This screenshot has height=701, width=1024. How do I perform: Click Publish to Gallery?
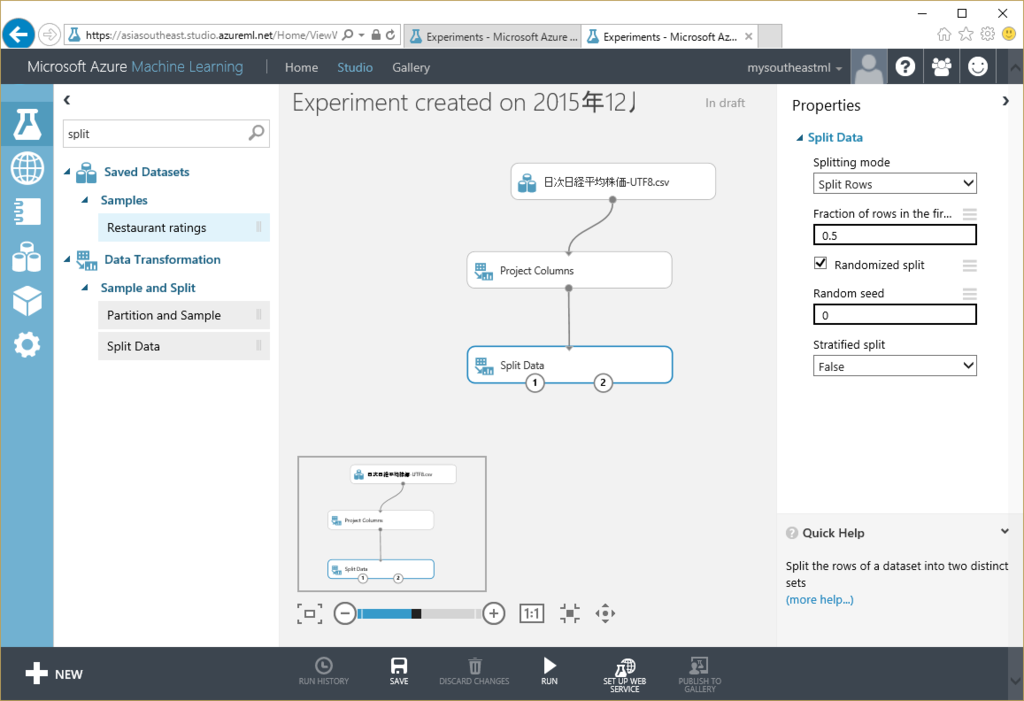click(x=699, y=675)
